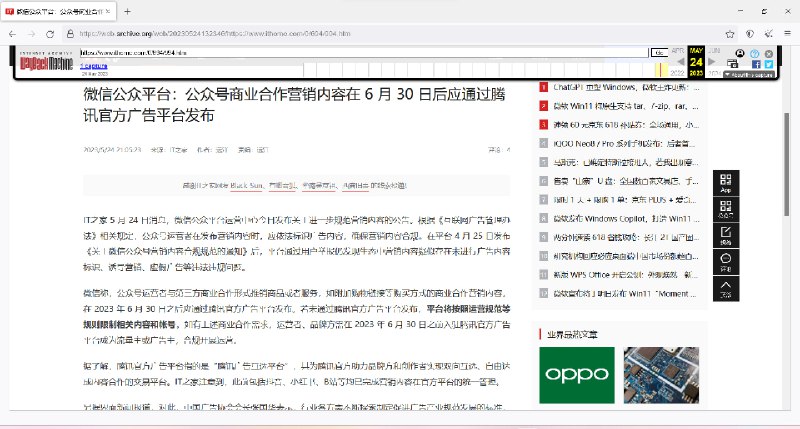Open ranked article about Windows Copilot
The height and width of the screenshot is (429, 800).
(x=626, y=219)
